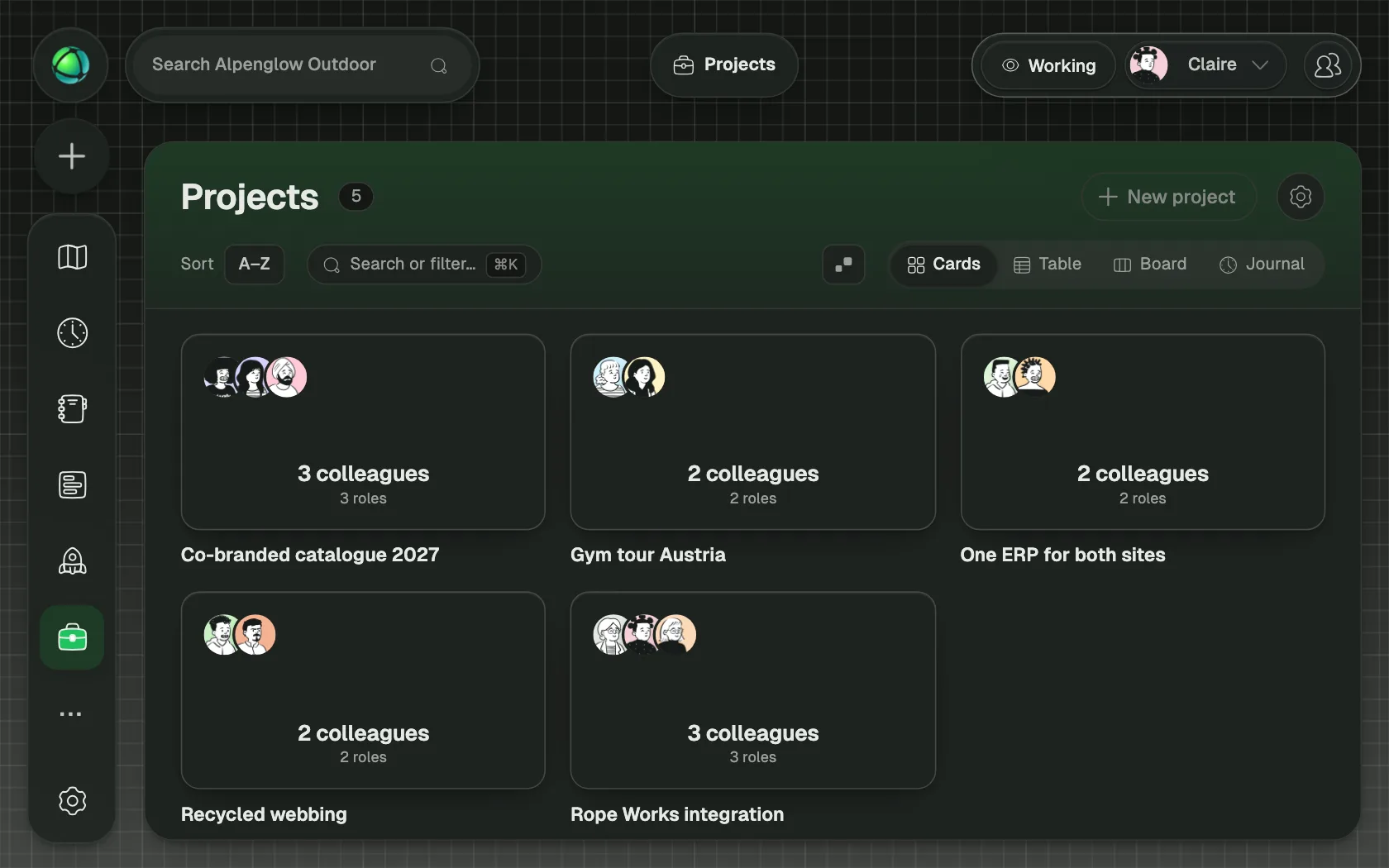The image size is (1389, 868).
Task: Click the magnifier icon in global search
Action: pyautogui.click(x=439, y=66)
